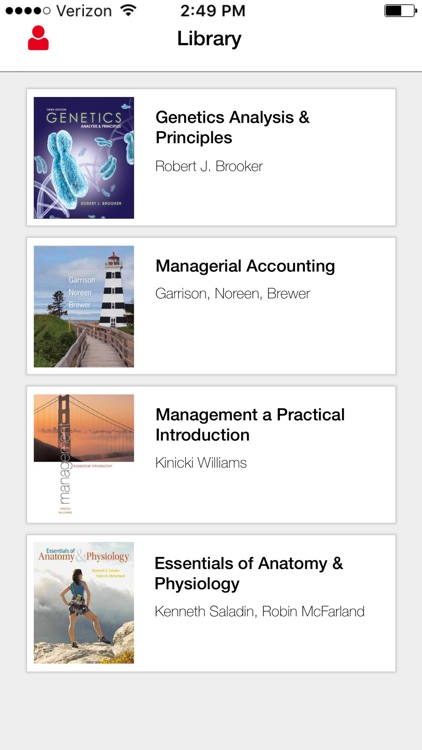Open the Golden Gate bridge Management cover
This screenshot has width=422, height=750.
click(84, 454)
